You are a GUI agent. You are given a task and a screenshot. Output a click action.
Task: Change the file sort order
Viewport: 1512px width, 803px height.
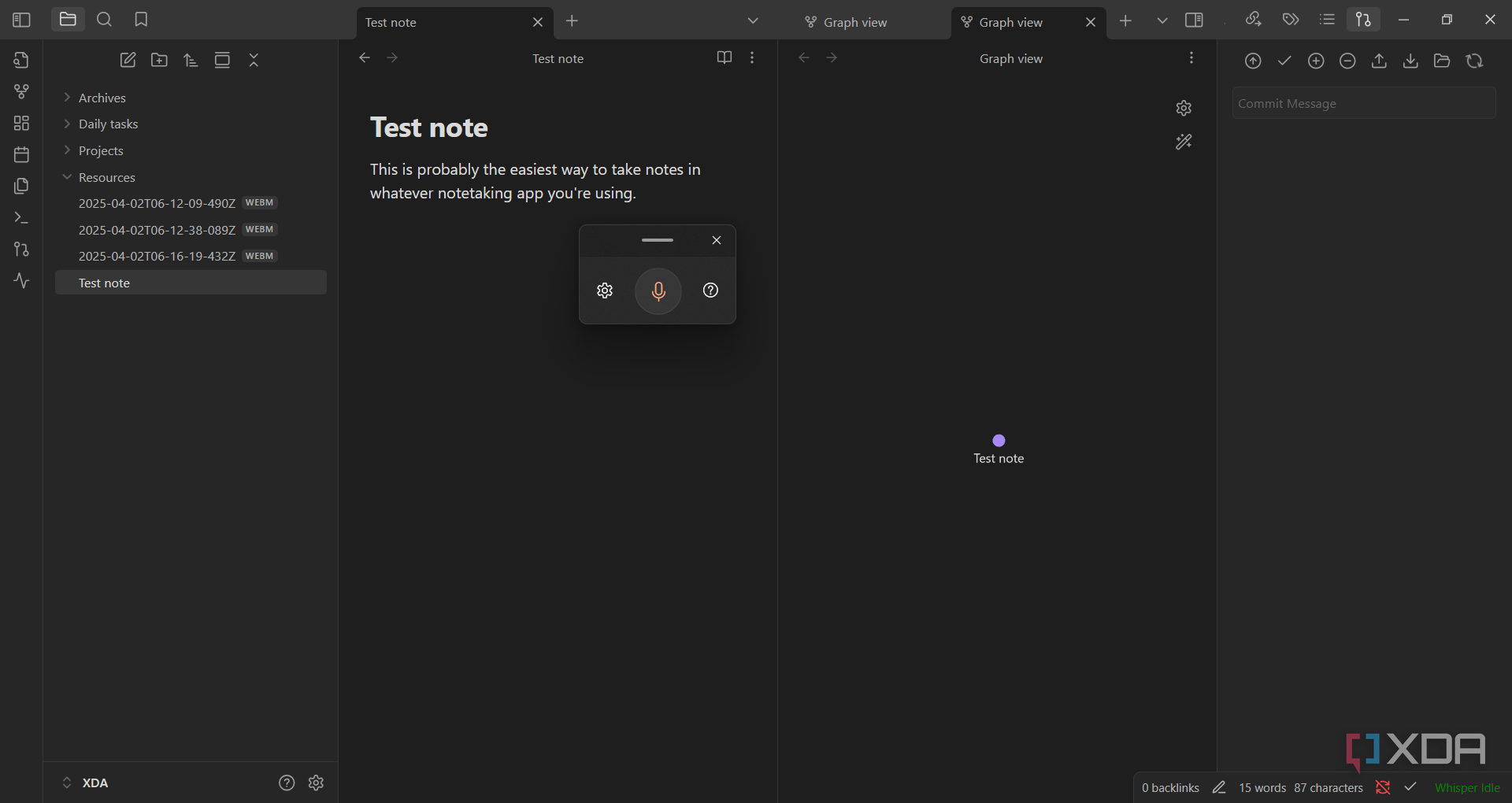pyautogui.click(x=191, y=60)
